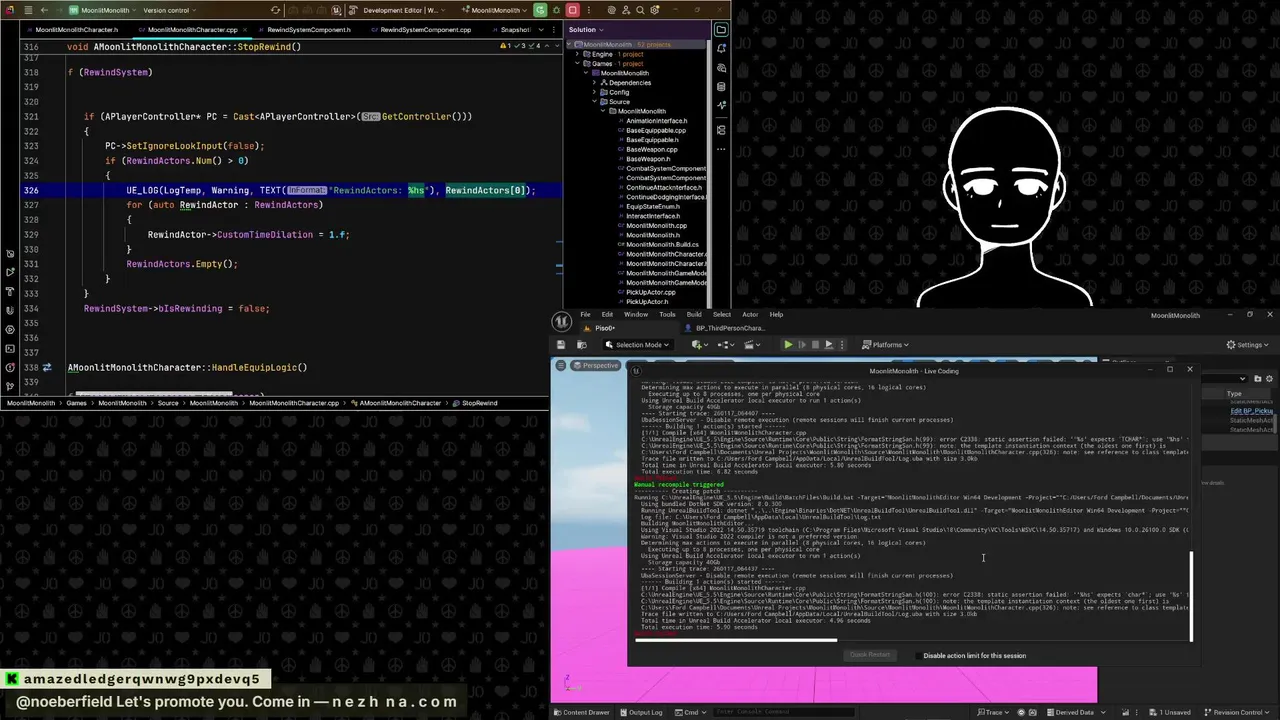Viewport: 1280px width, 720px height.
Task: Select BaseEquippable.cpp in Solution tree
Action: point(655,130)
